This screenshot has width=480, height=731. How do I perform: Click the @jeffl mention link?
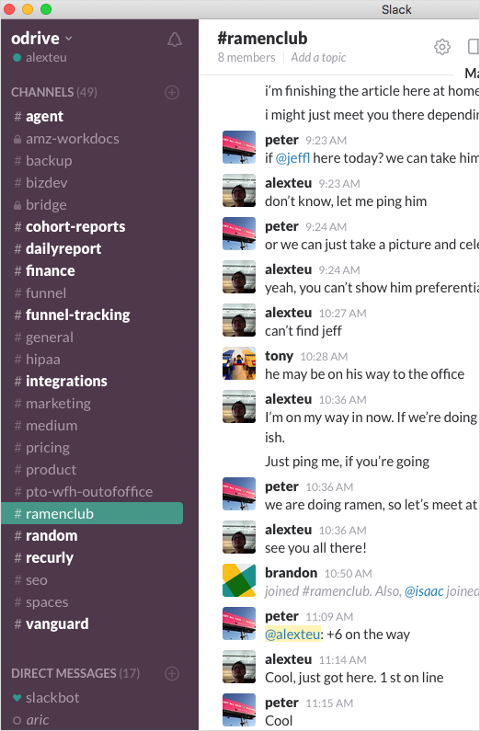tap(293, 159)
